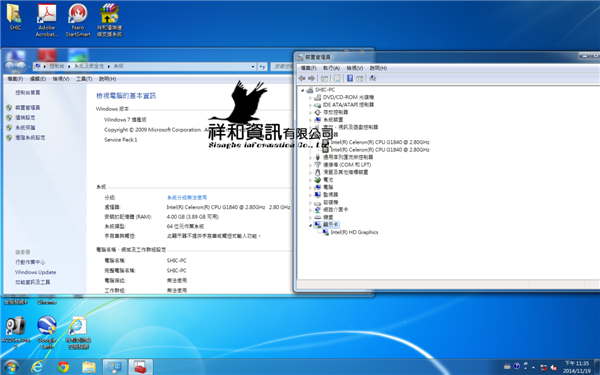Viewport: 600px width, 375px height.
Task: Click the taskbar clock showing 2014/11/19
Action: 577,367
